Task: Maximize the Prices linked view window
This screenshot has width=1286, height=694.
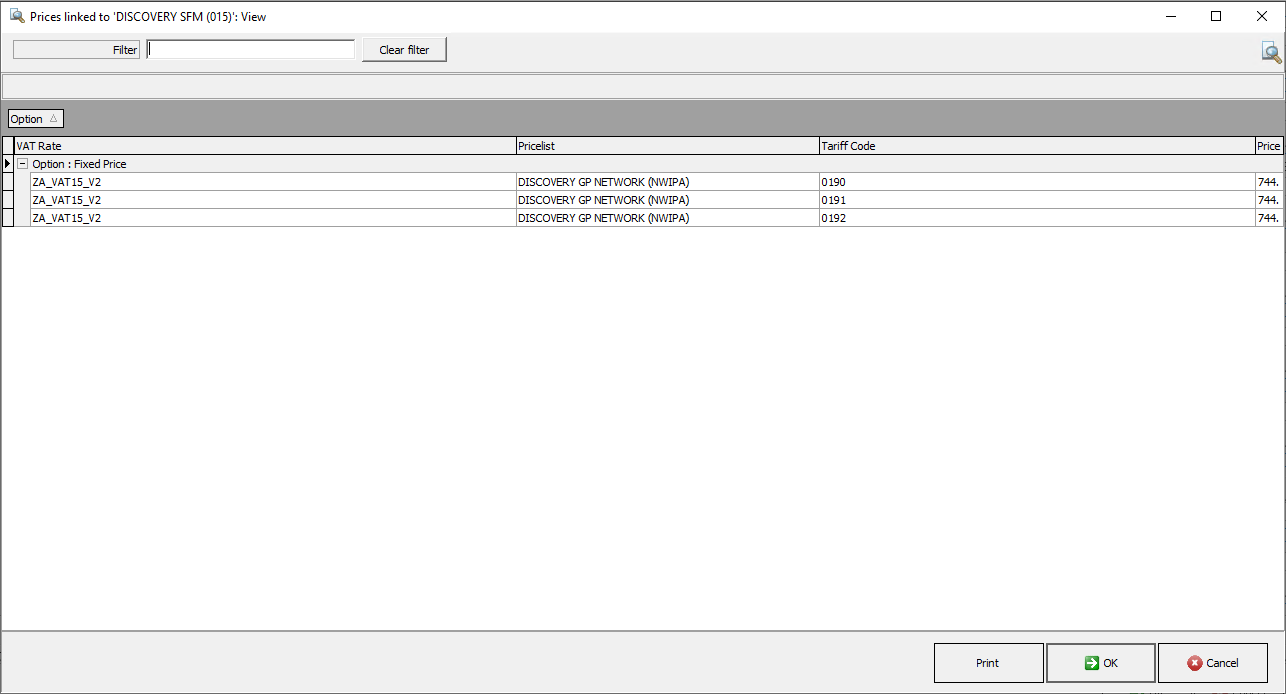Action: pos(1216,16)
